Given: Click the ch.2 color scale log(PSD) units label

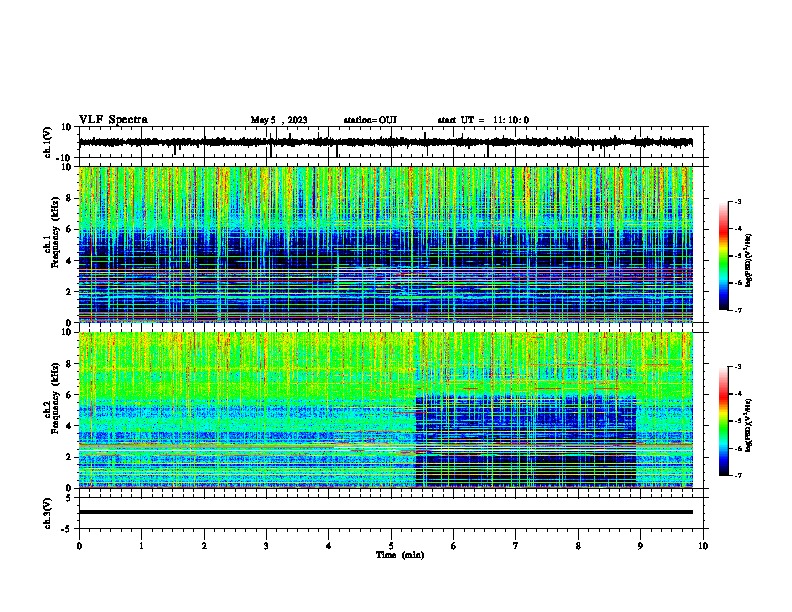Looking at the screenshot, I should [x=749, y=426].
